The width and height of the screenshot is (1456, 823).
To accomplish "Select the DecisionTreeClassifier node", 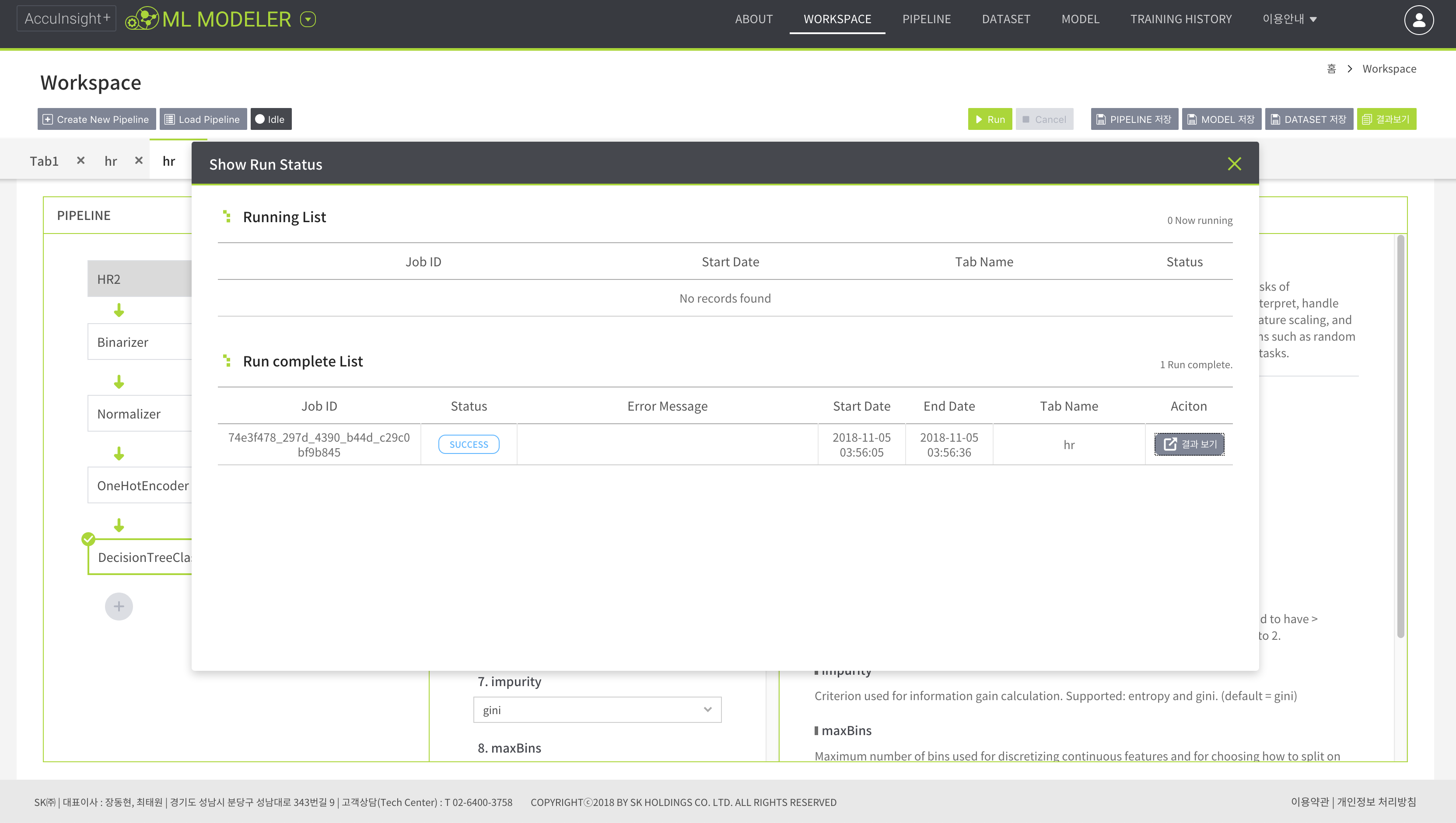I will click(x=140, y=557).
